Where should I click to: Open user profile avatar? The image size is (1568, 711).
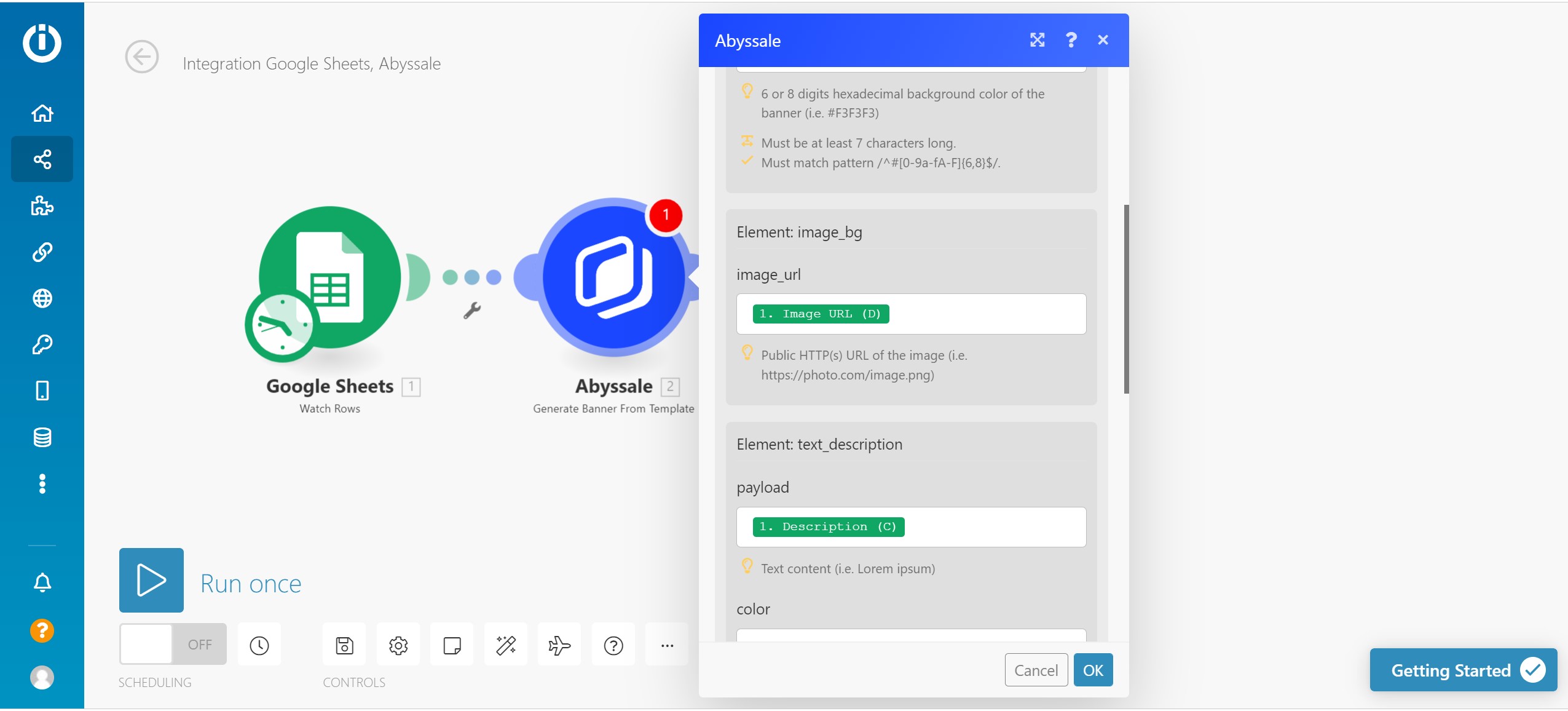[x=42, y=677]
